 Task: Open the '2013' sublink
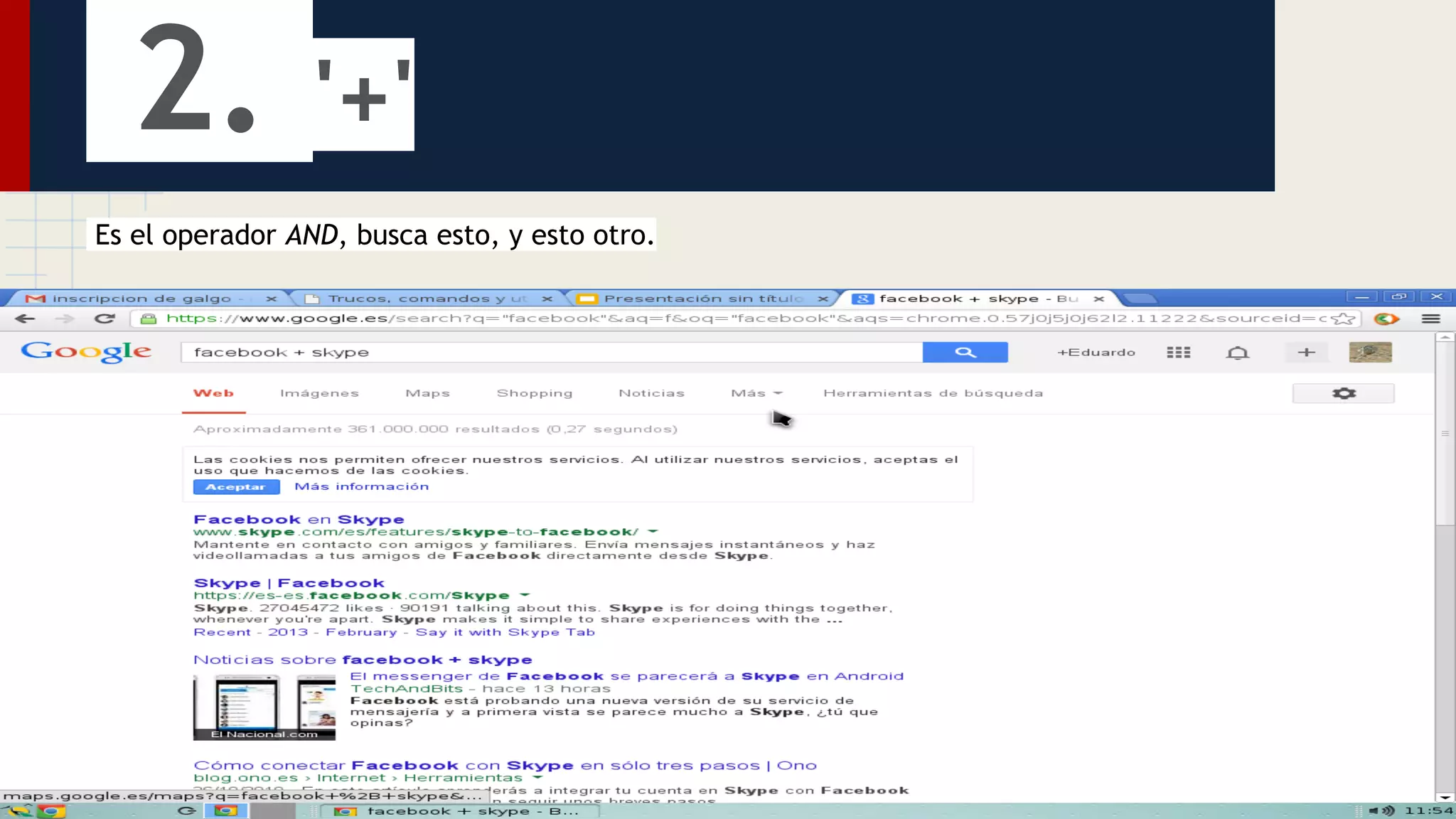point(288,632)
